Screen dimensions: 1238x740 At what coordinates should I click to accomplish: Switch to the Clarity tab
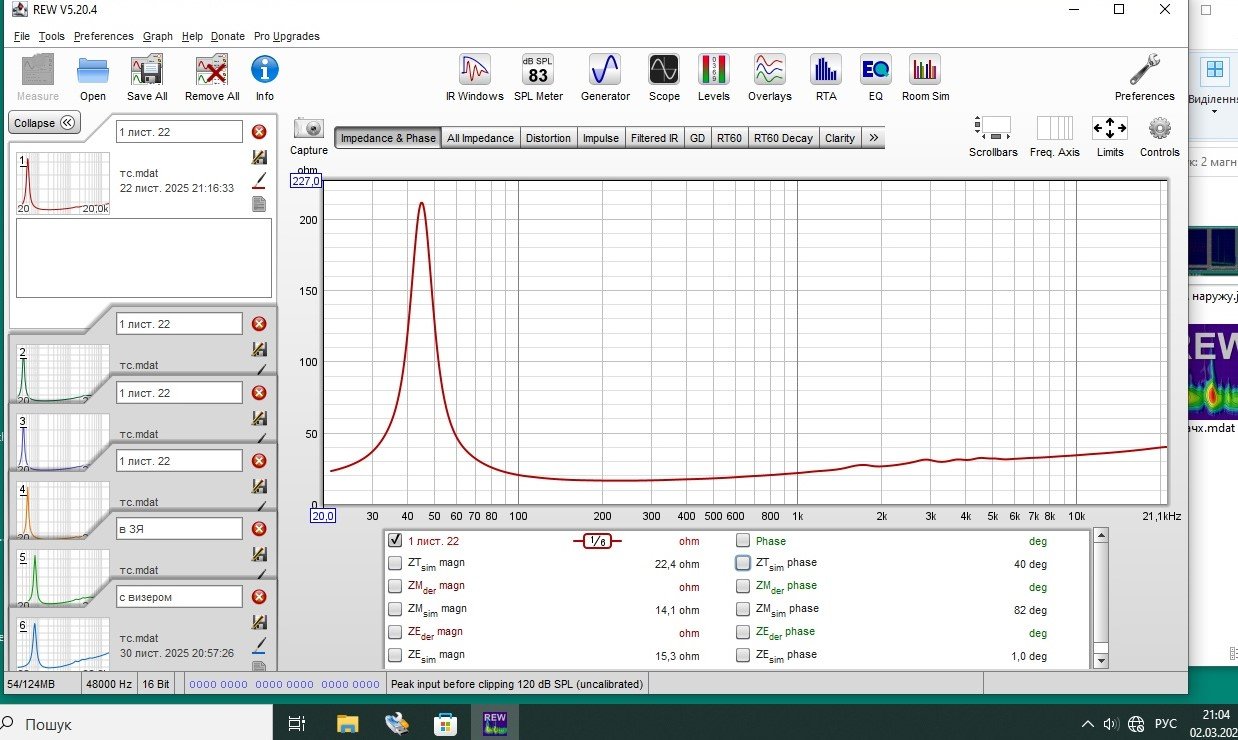tap(840, 138)
